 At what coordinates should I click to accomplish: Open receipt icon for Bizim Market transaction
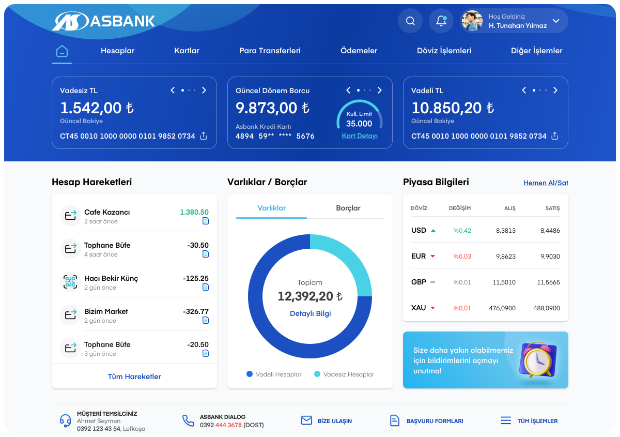[205, 322]
